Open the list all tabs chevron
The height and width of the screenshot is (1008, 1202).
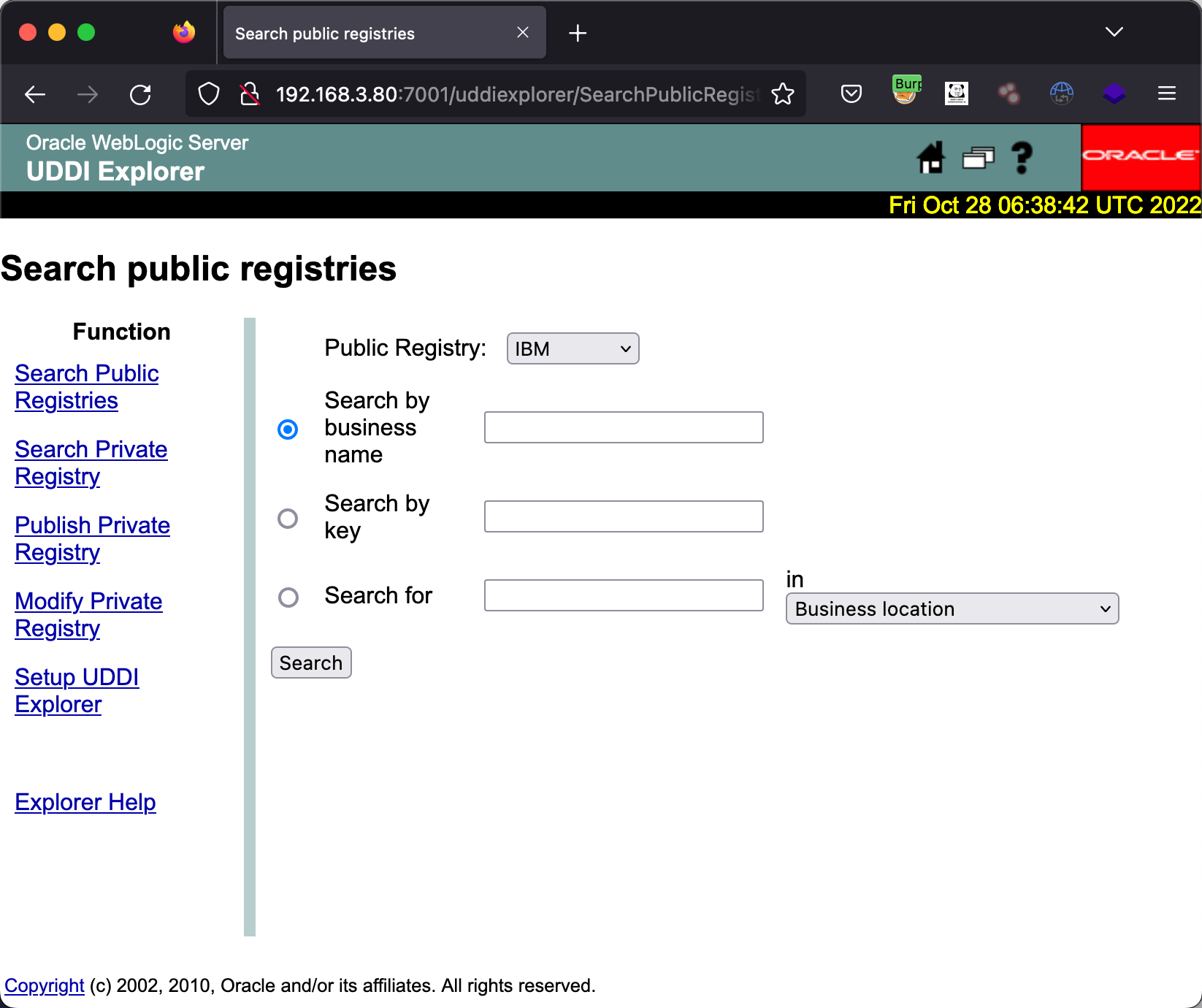[x=1114, y=32]
